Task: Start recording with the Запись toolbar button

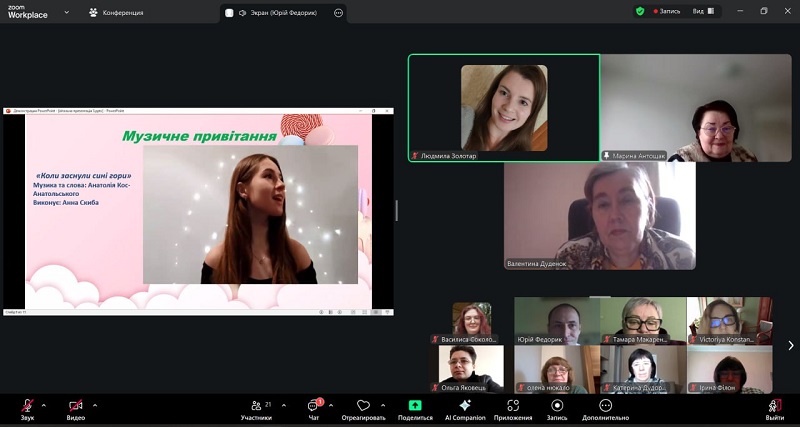Action: tap(557, 406)
